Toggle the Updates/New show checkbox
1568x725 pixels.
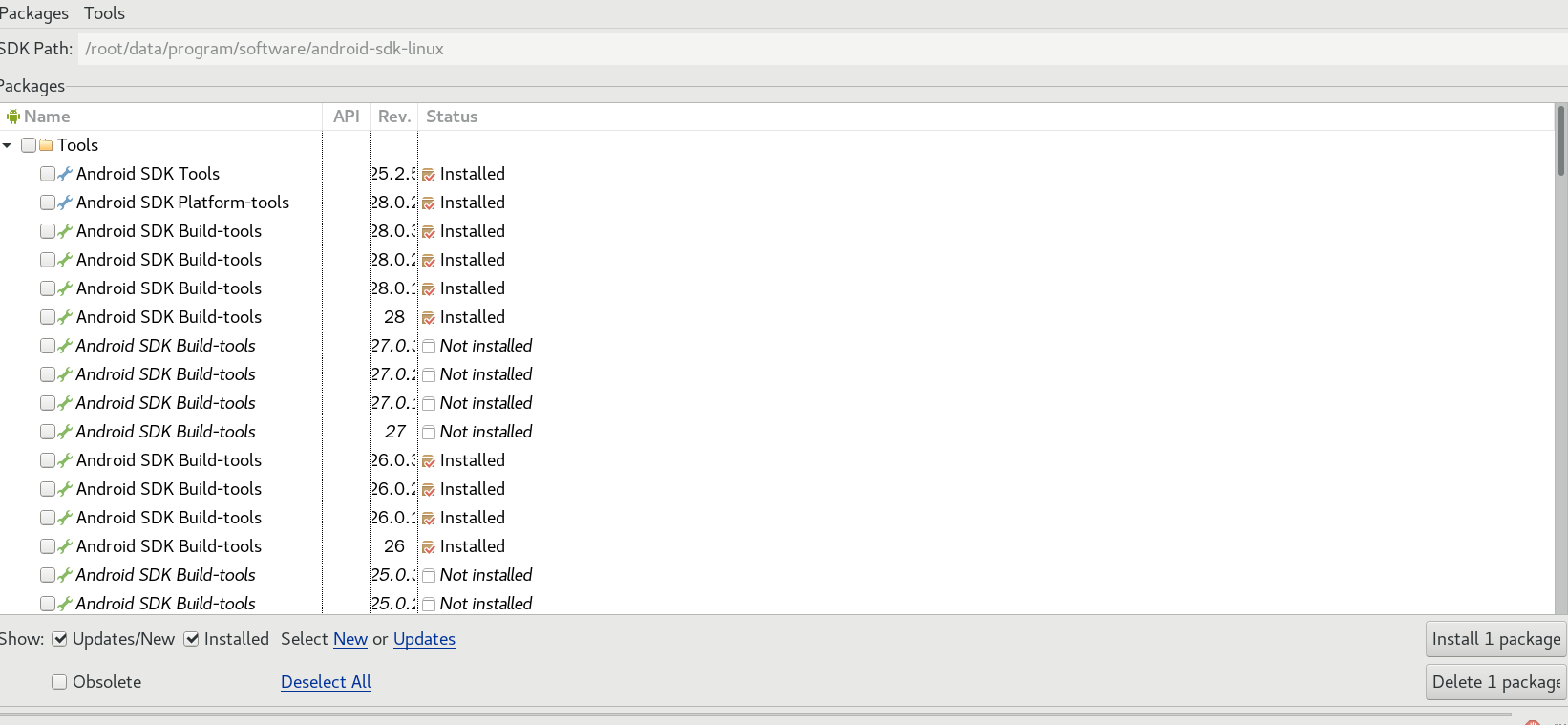pyautogui.click(x=59, y=639)
